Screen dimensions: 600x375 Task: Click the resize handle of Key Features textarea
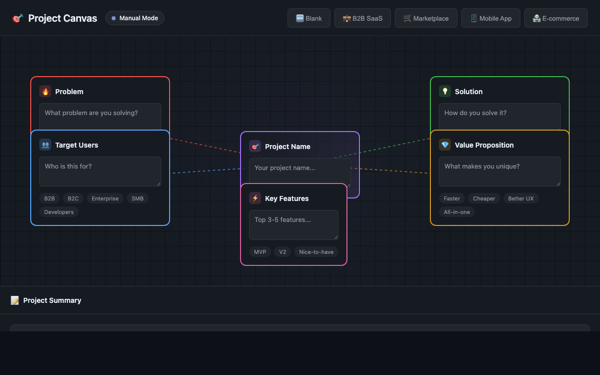336,237
